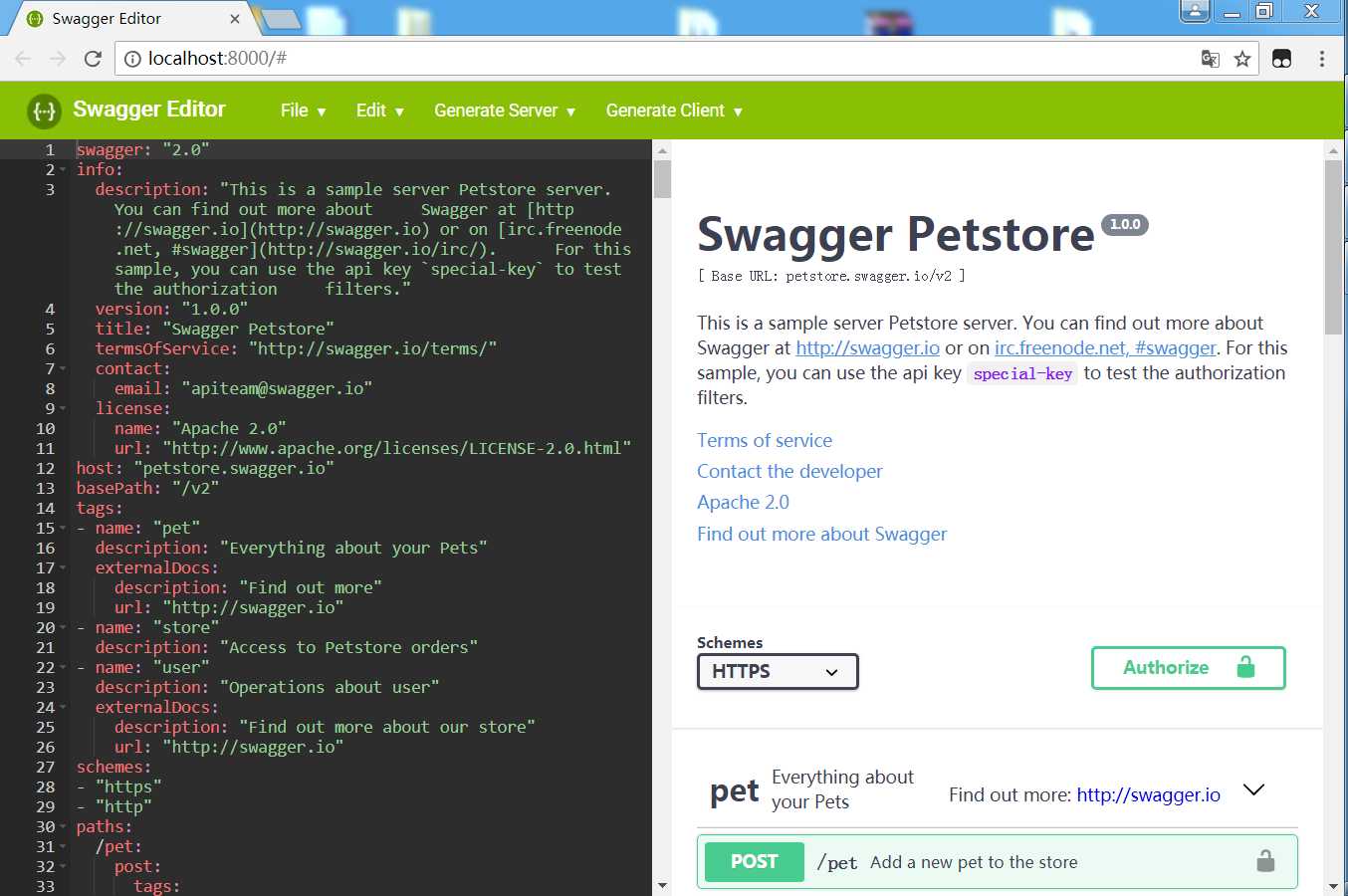
Task: Open the irc.freenode.net, #swagger link
Action: pos(1105,347)
